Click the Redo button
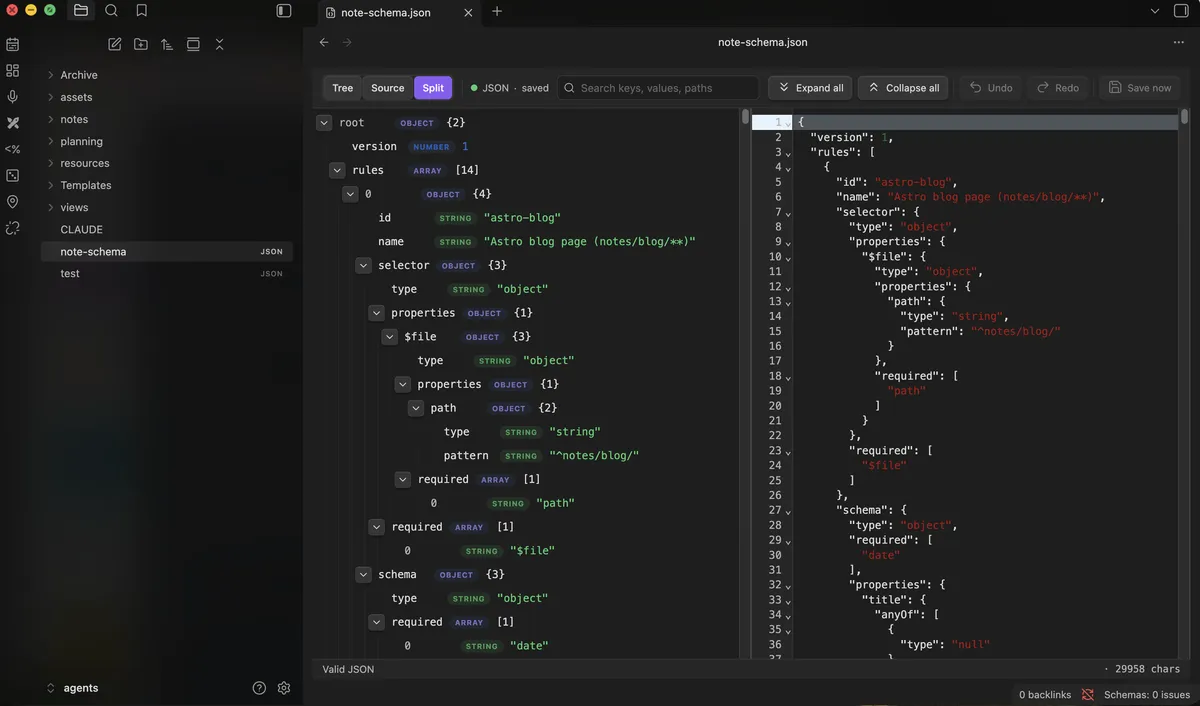 [x=1058, y=88]
